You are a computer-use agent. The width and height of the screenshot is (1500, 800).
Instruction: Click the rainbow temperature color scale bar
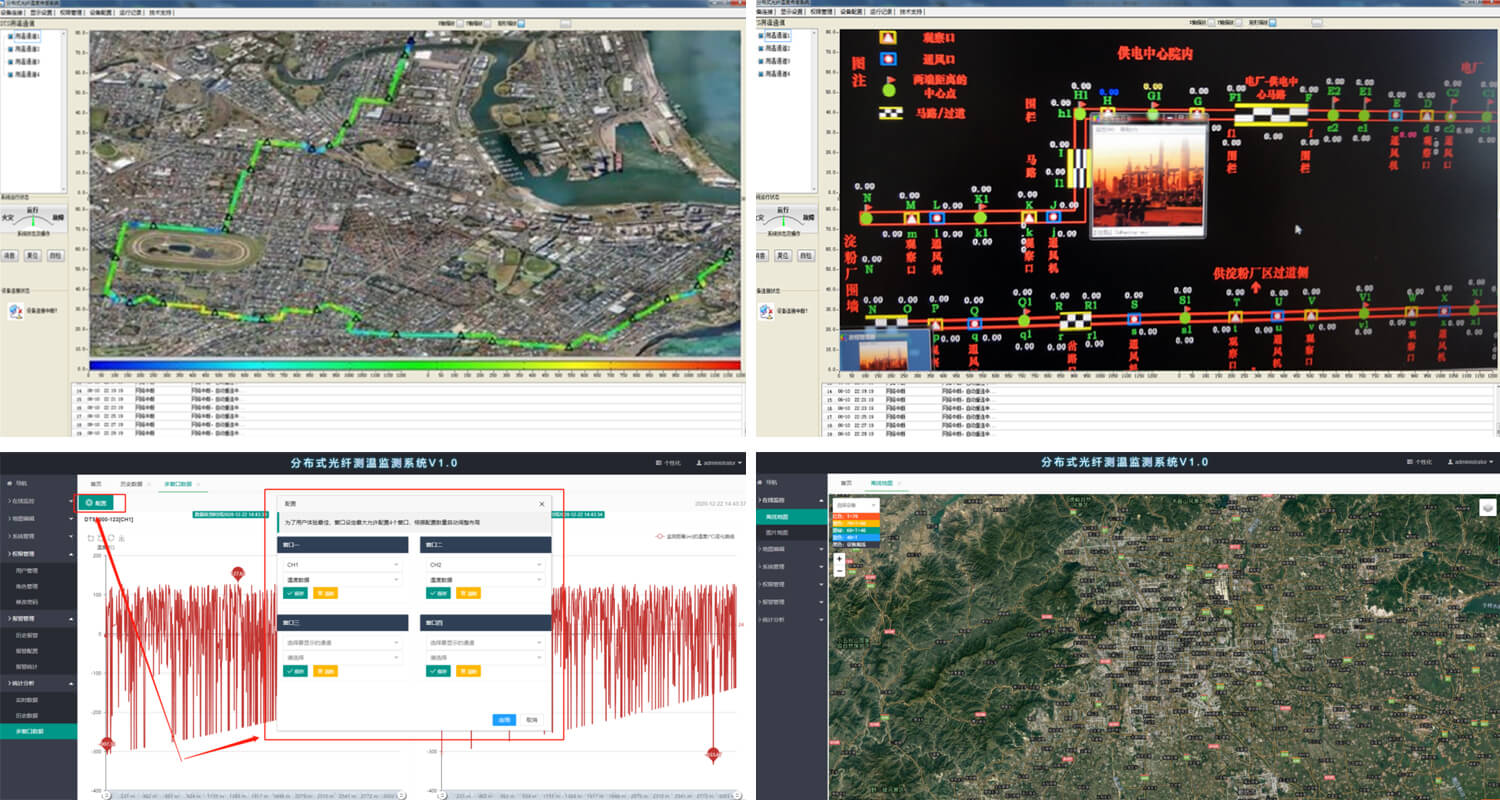point(415,365)
